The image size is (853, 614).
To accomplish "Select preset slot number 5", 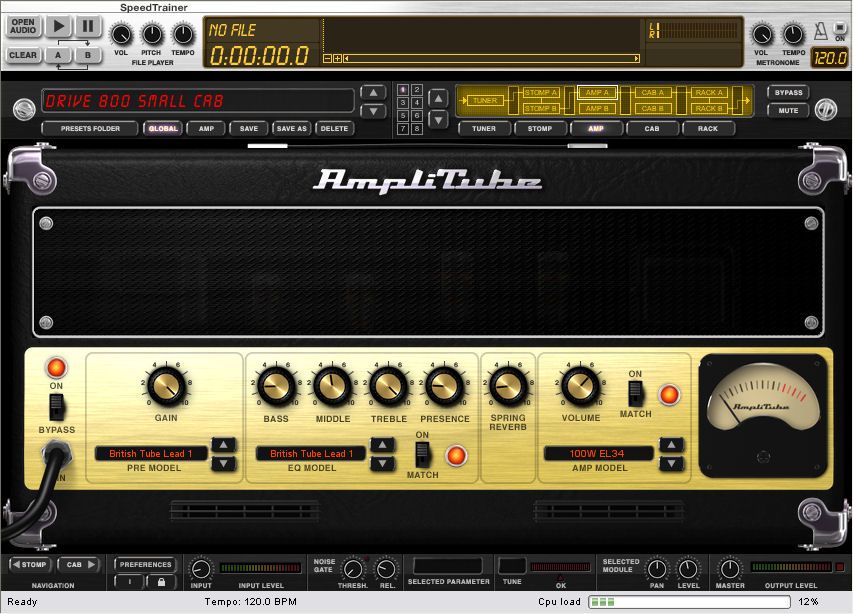I will (403, 115).
